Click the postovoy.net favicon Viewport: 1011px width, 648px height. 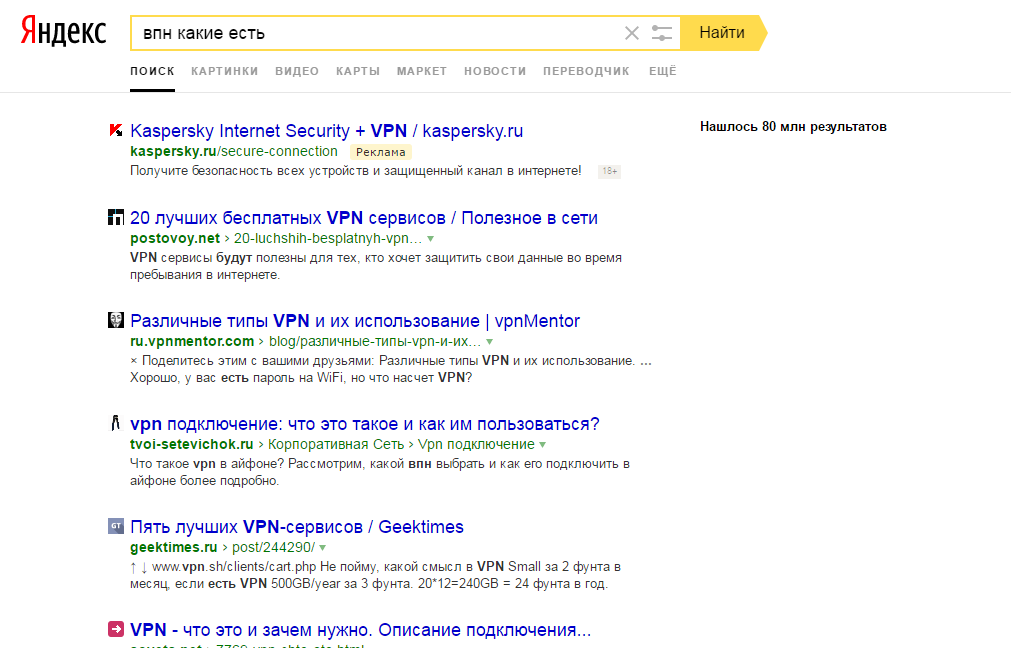click(115, 217)
